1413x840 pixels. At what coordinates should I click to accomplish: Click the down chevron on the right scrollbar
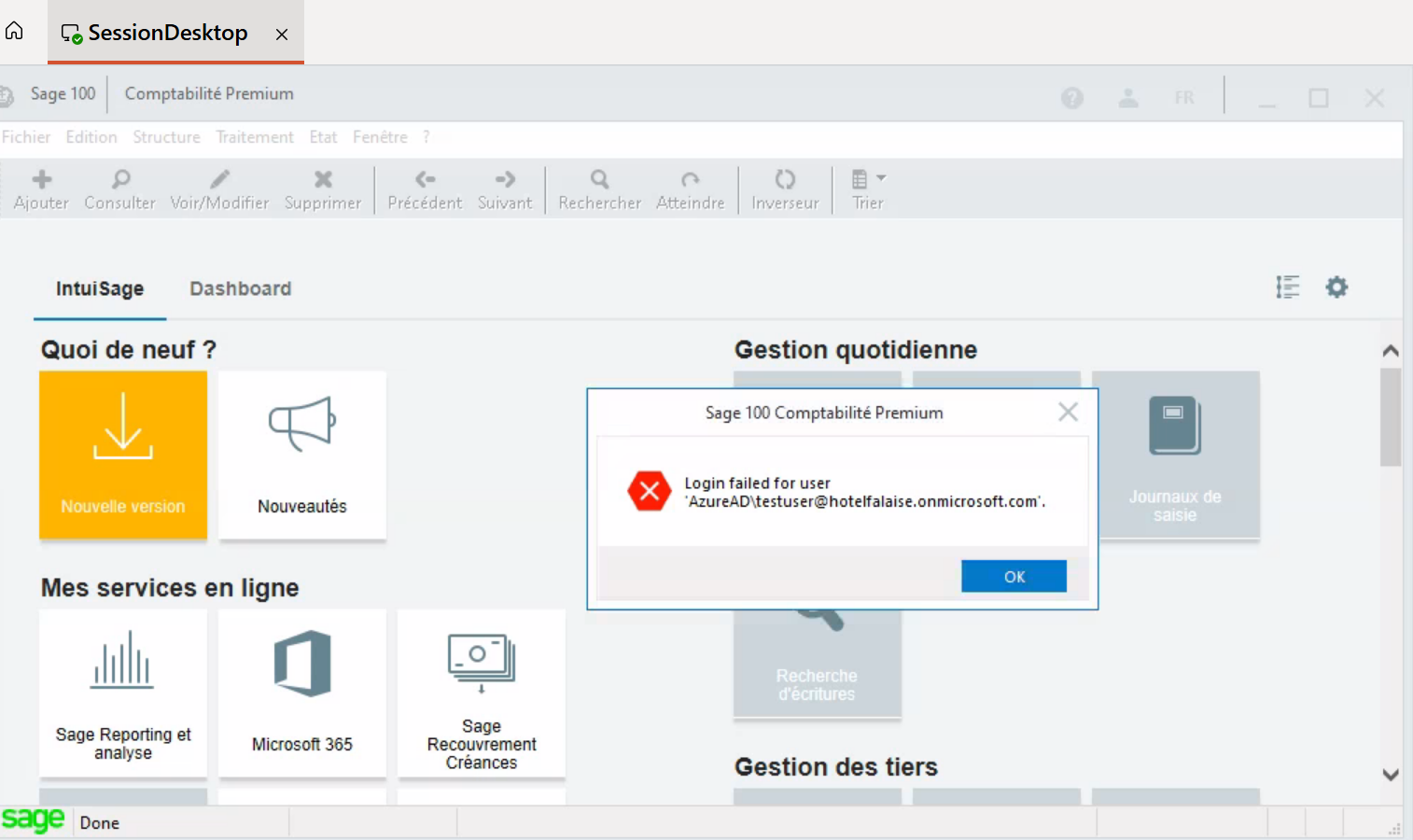click(1391, 773)
